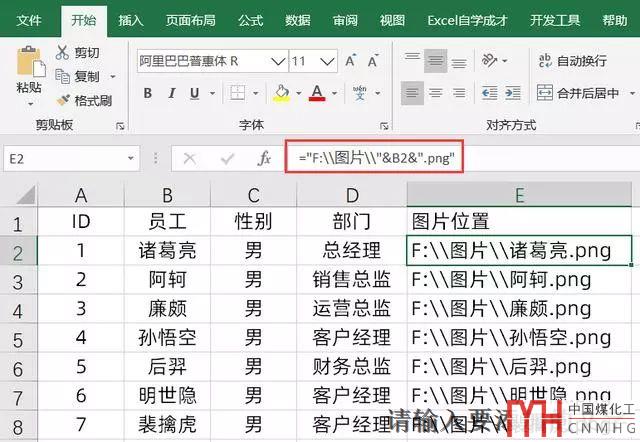Align text right
The height and width of the screenshot is (442, 640).
click(x=459, y=93)
